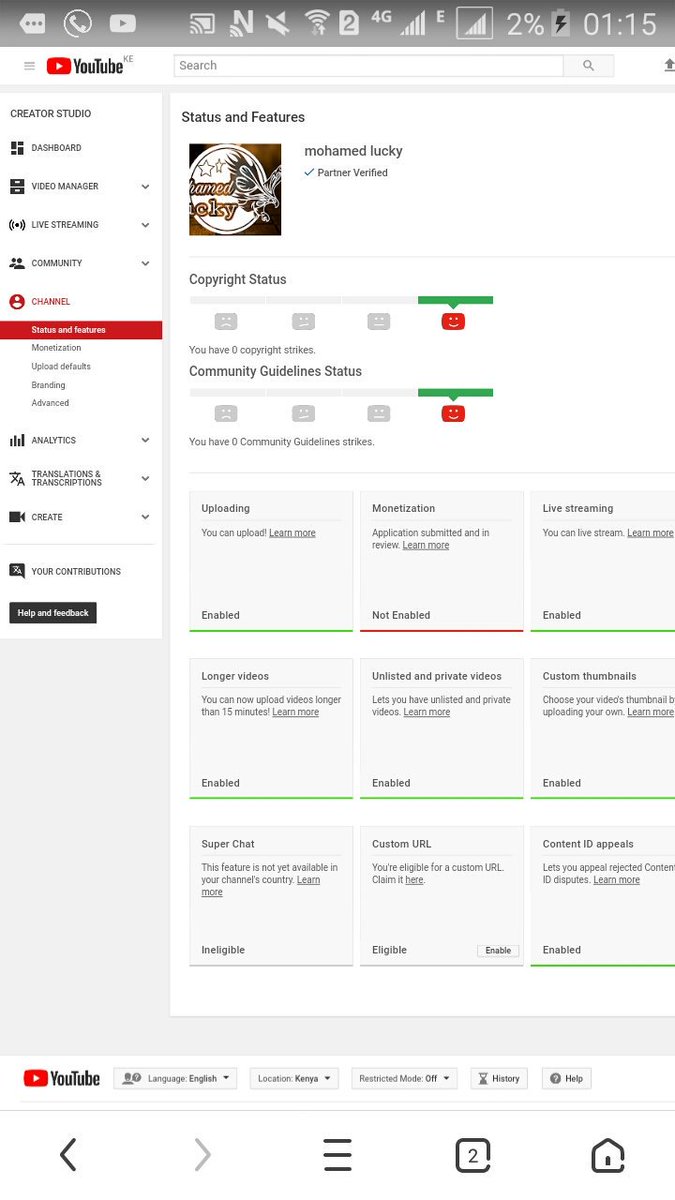This screenshot has width=675, height=1200.
Task: Tap the browser forward arrow
Action: 203,1155
